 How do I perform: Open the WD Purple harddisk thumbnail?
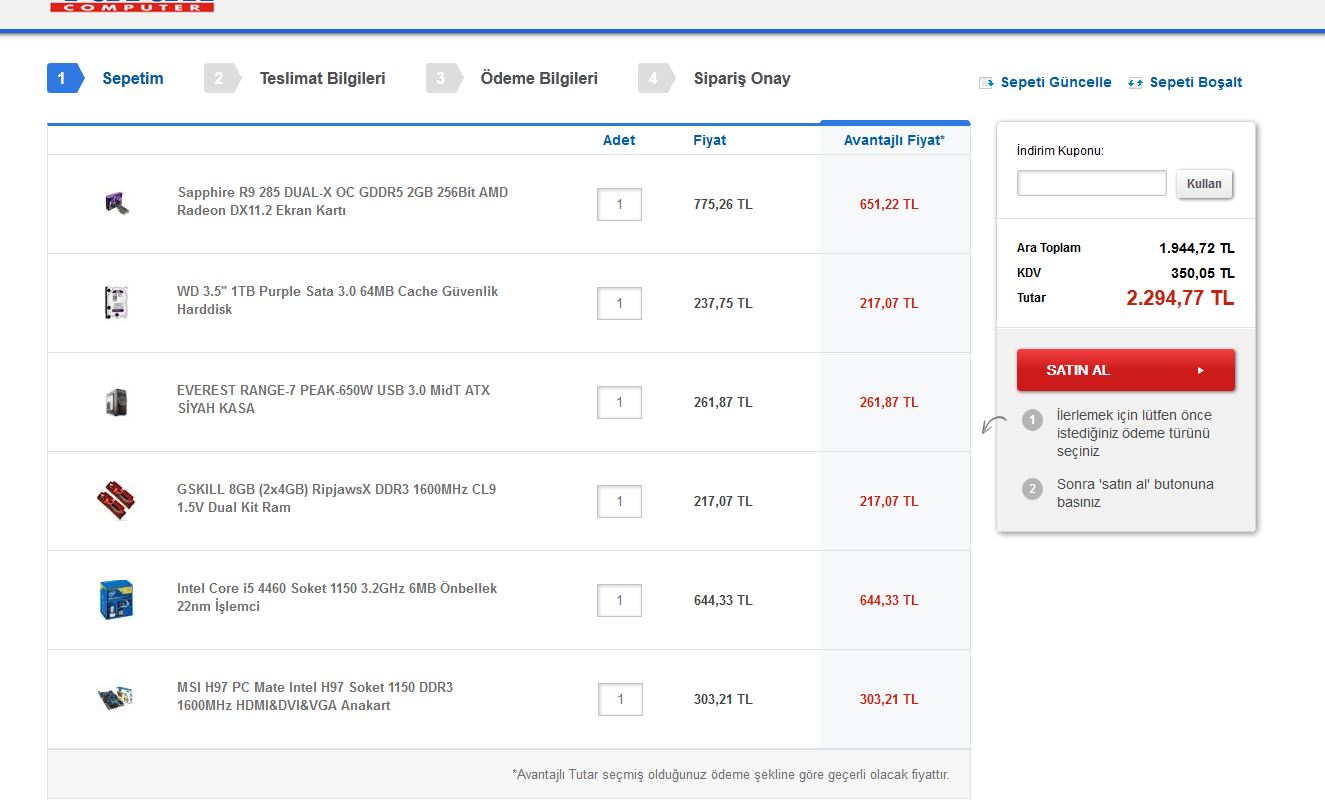point(116,302)
